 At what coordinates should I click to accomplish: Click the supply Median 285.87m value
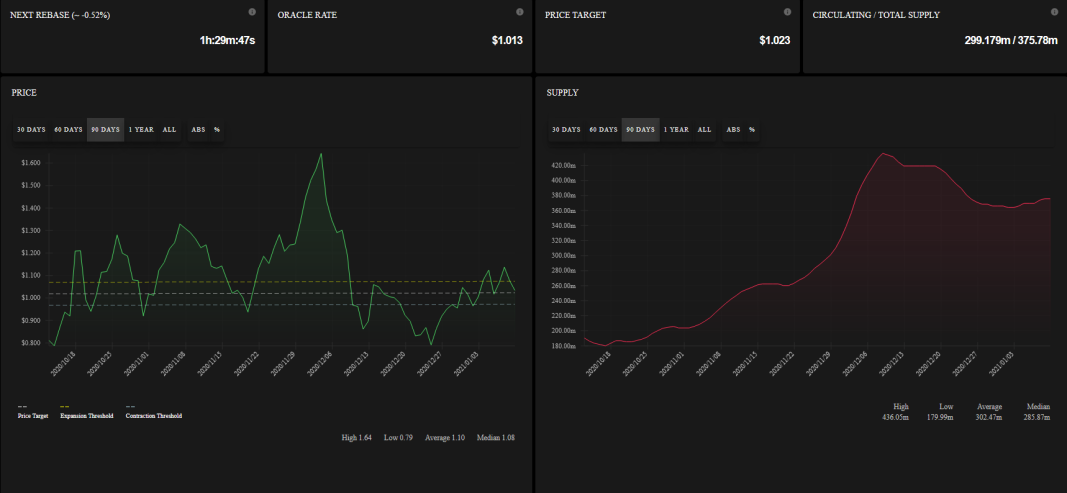1036,417
